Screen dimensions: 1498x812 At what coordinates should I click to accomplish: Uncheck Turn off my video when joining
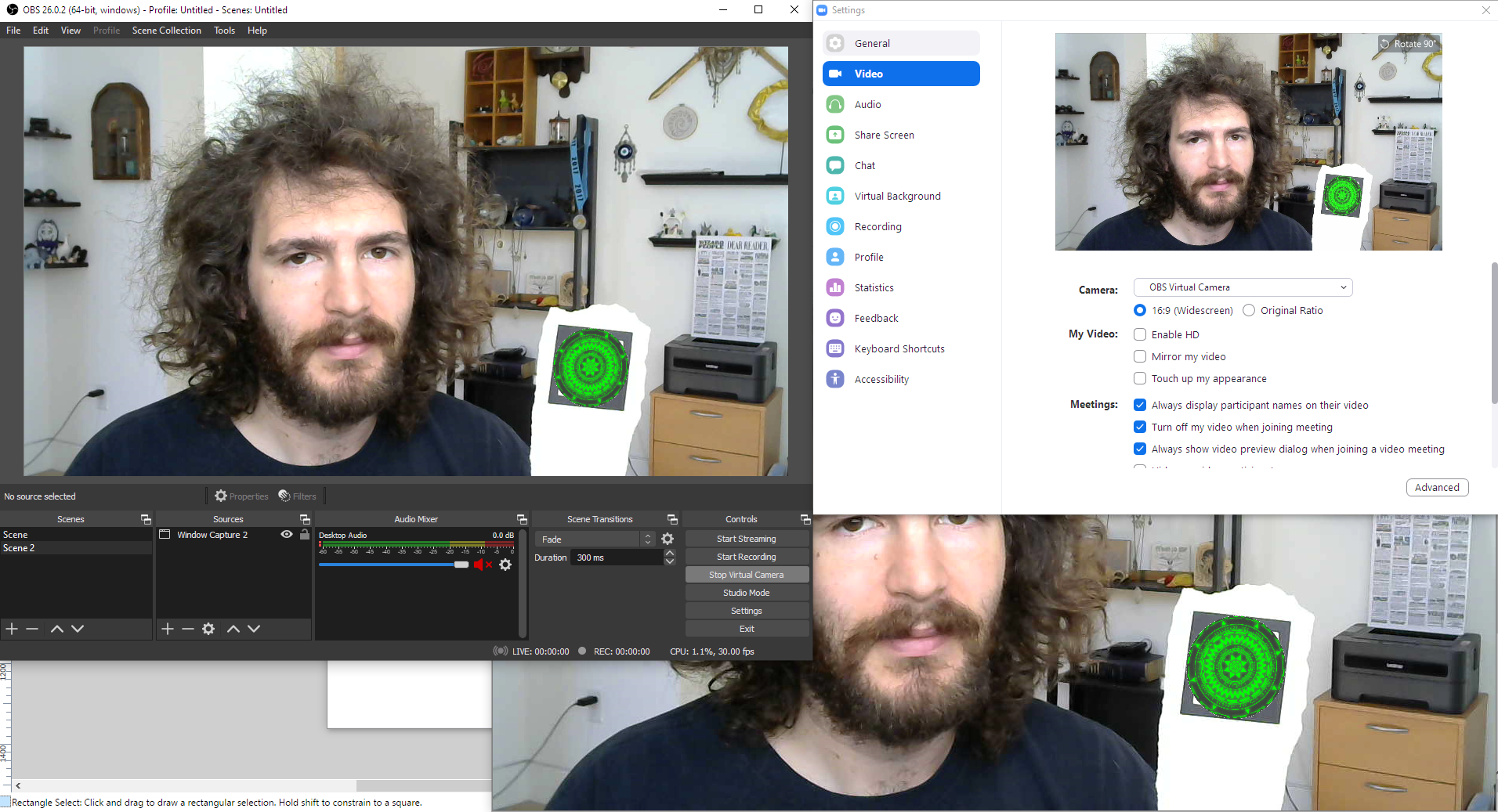coord(1140,427)
